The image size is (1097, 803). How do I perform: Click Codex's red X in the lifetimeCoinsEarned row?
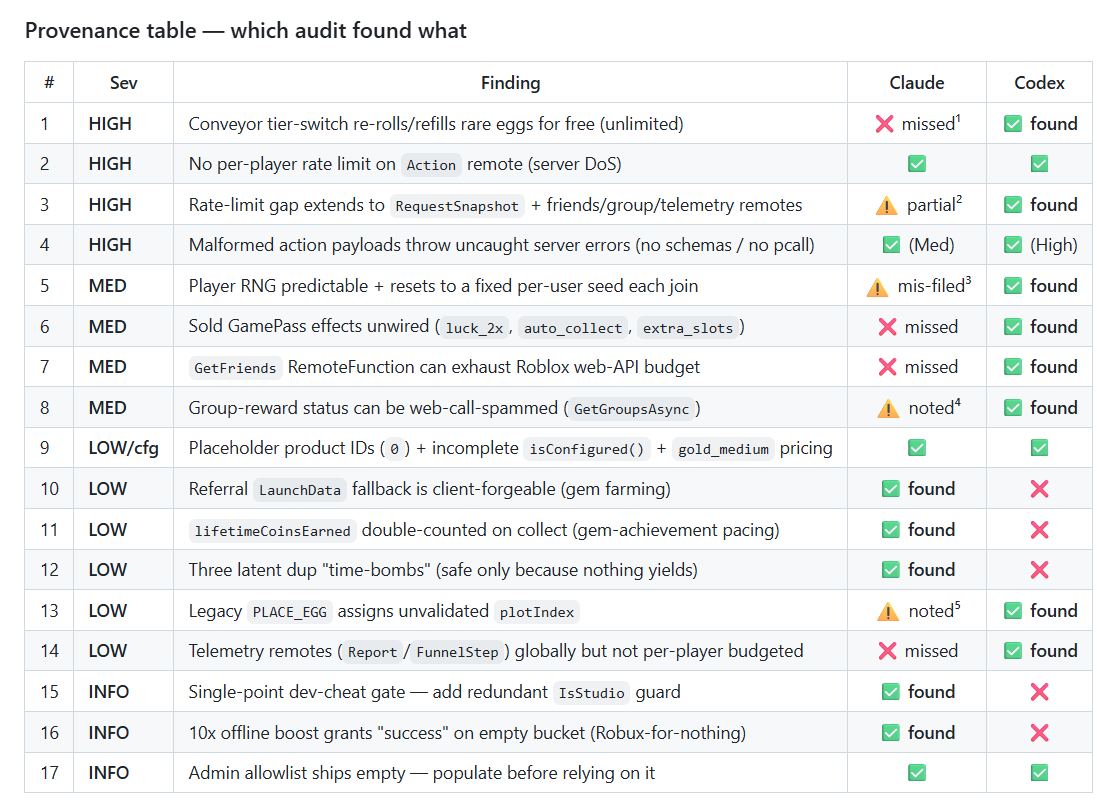(1039, 530)
